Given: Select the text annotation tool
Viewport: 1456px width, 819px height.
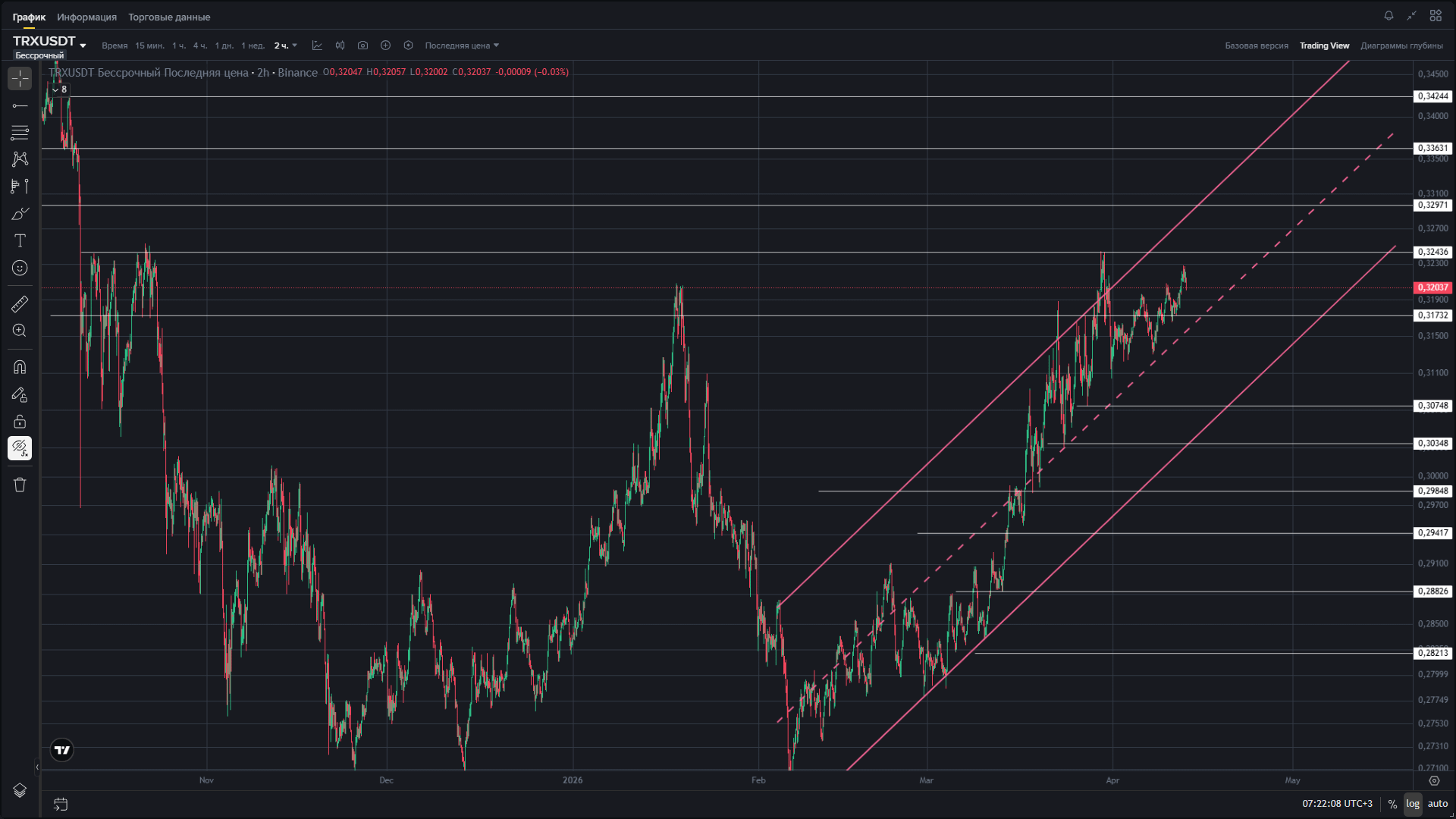Looking at the screenshot, I should pos(20,240).
